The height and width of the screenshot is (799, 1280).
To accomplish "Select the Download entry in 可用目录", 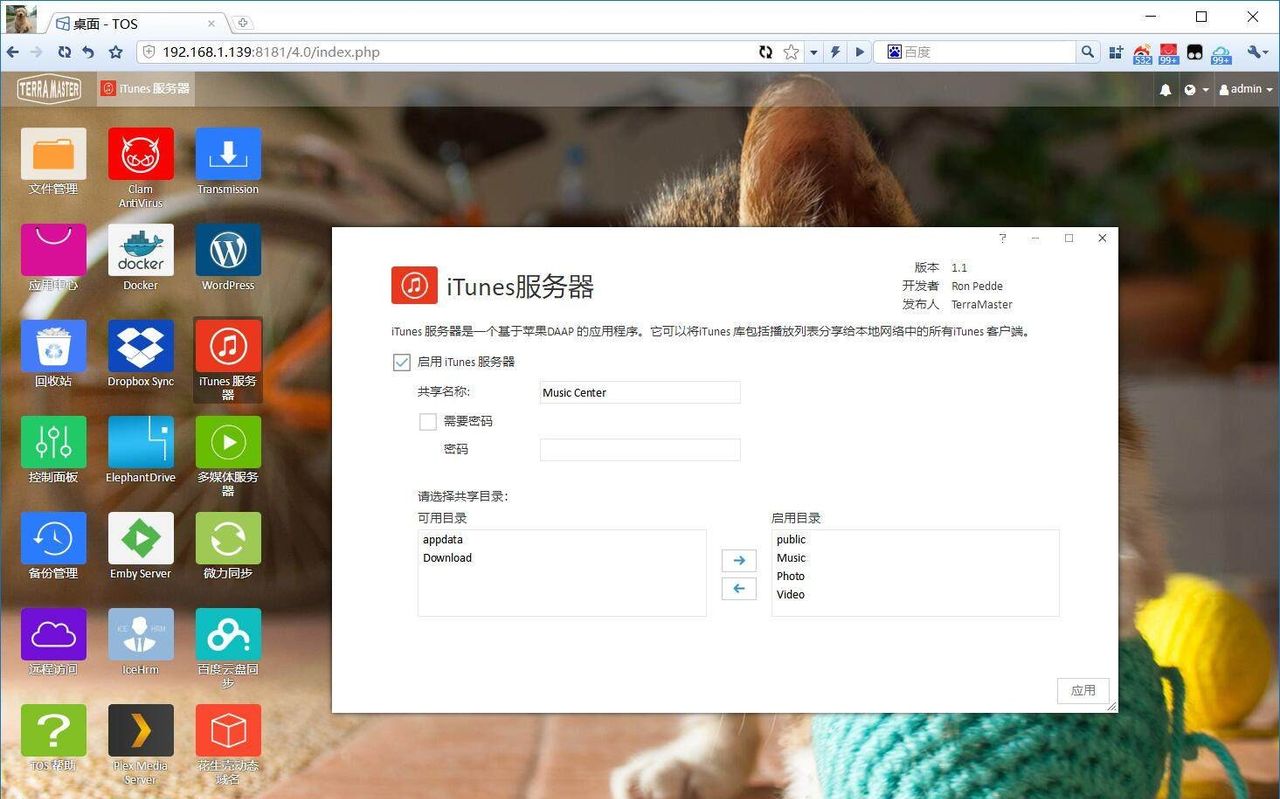I will (x=448, y=558).
